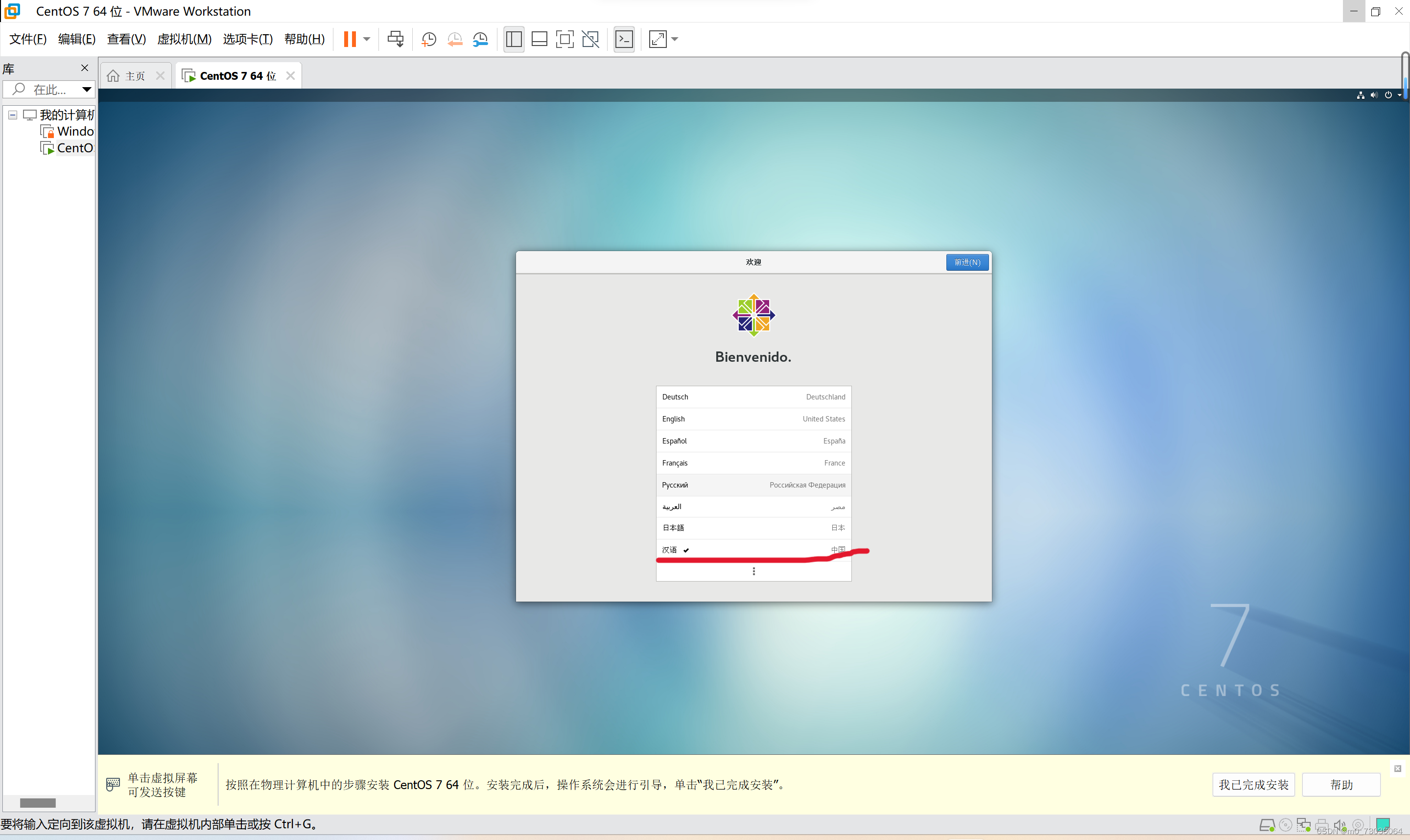Switch to the 主页 tab

(x=135, y=76)
